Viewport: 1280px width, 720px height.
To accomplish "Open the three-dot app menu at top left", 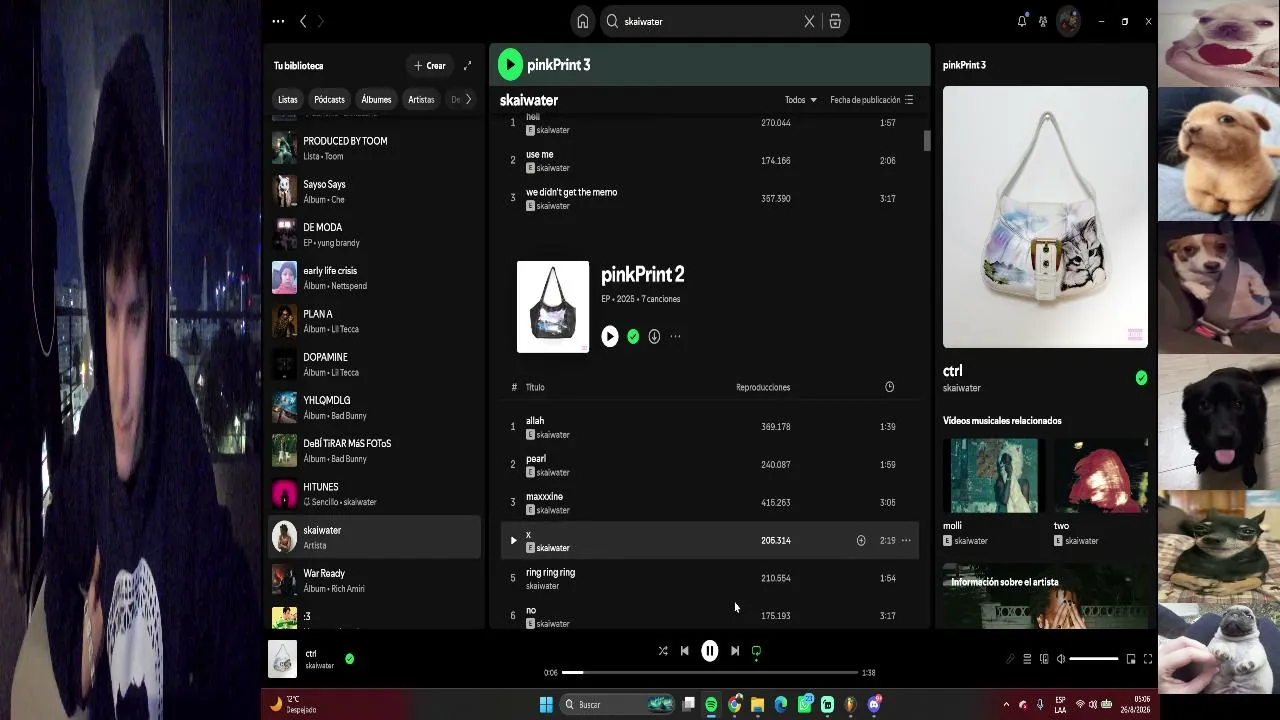I will pos(278,21).
